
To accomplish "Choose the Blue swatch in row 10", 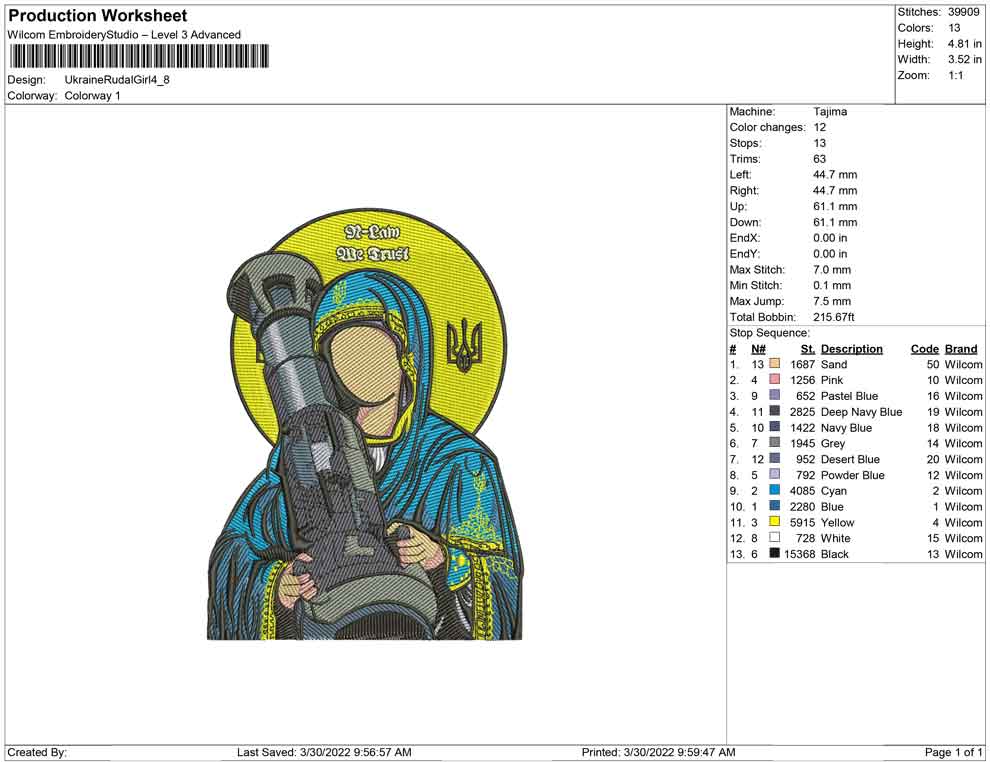I will (x=775, y=506).
